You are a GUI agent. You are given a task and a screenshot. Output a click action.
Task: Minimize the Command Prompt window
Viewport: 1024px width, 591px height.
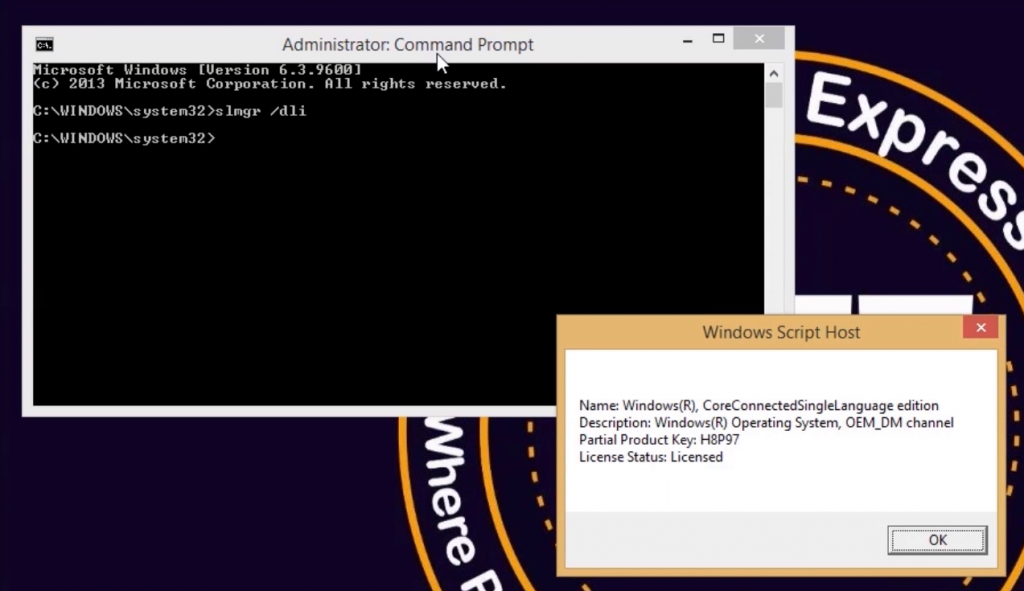[687, 40]
